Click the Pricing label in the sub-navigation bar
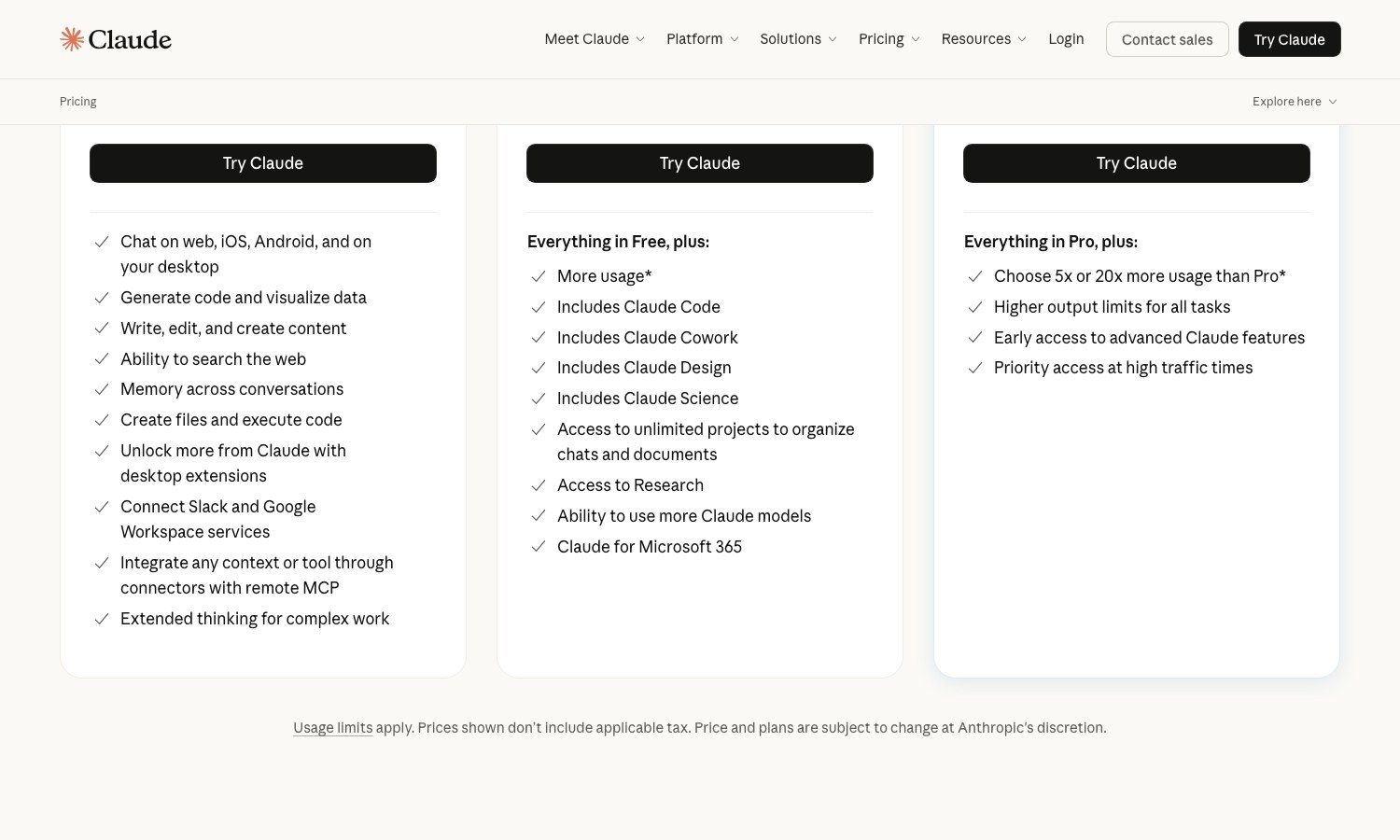Viewport: 1400px width, 840px height. click(78, 102)
